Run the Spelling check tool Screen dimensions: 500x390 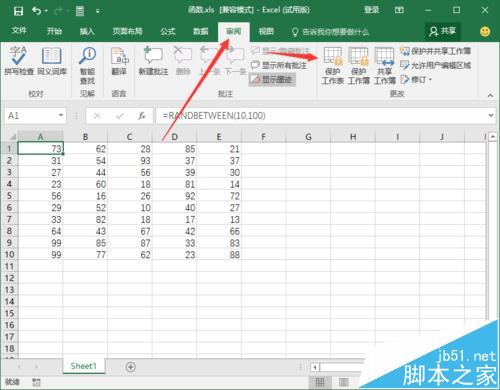click(19, 61)
